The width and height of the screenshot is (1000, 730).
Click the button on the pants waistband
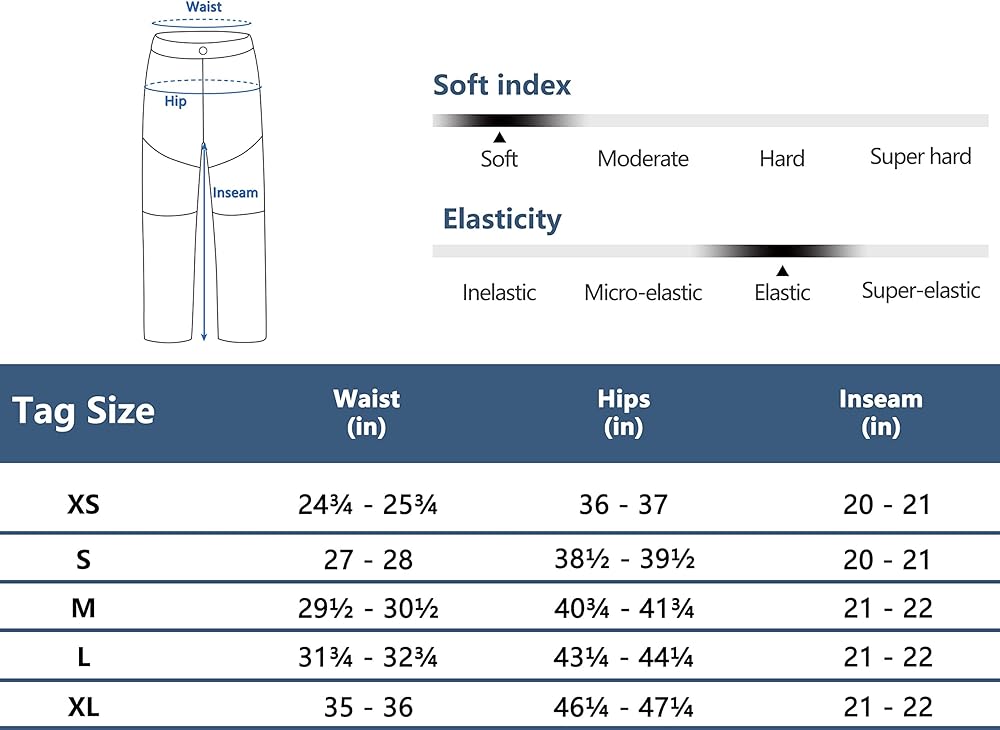203,50
